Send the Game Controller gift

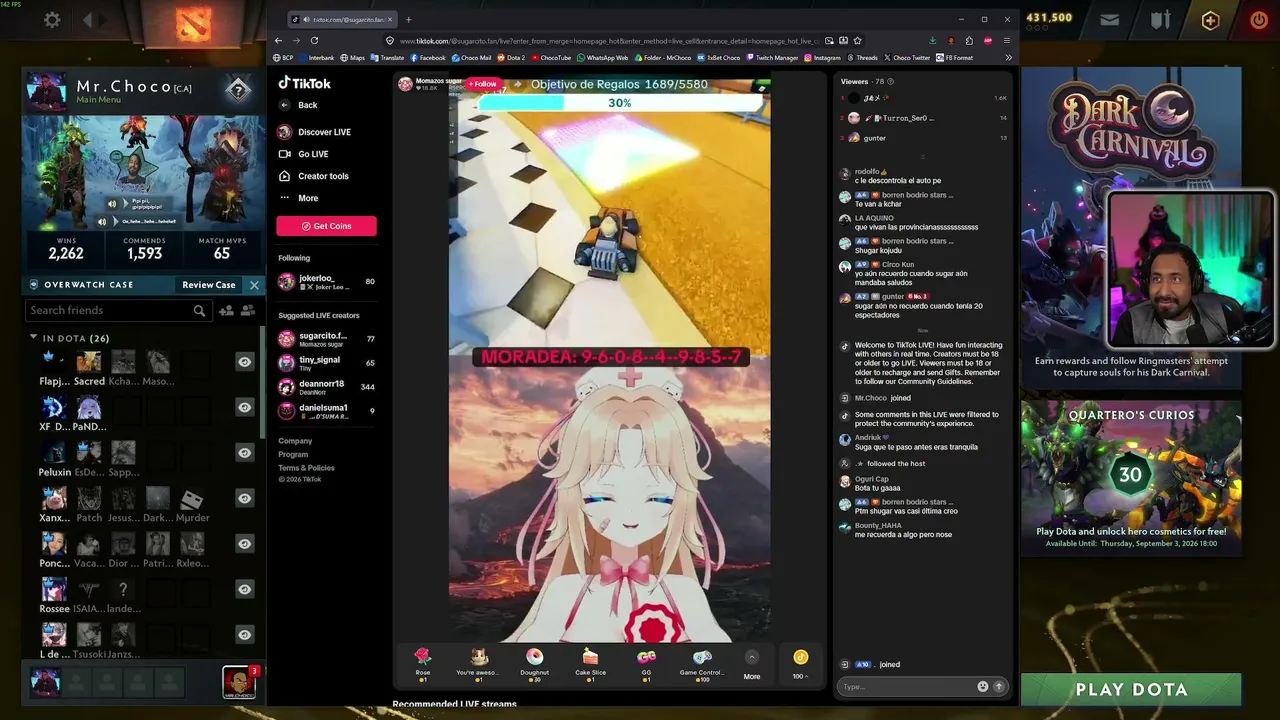[x=702, y=662]
